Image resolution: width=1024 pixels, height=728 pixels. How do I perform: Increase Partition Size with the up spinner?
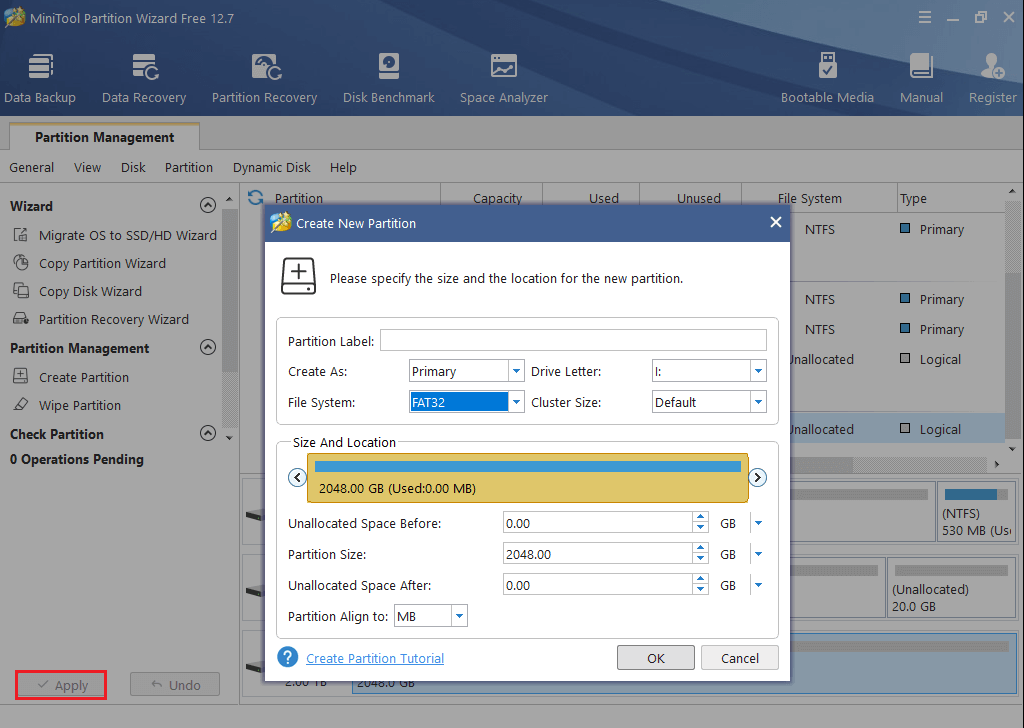700,548
